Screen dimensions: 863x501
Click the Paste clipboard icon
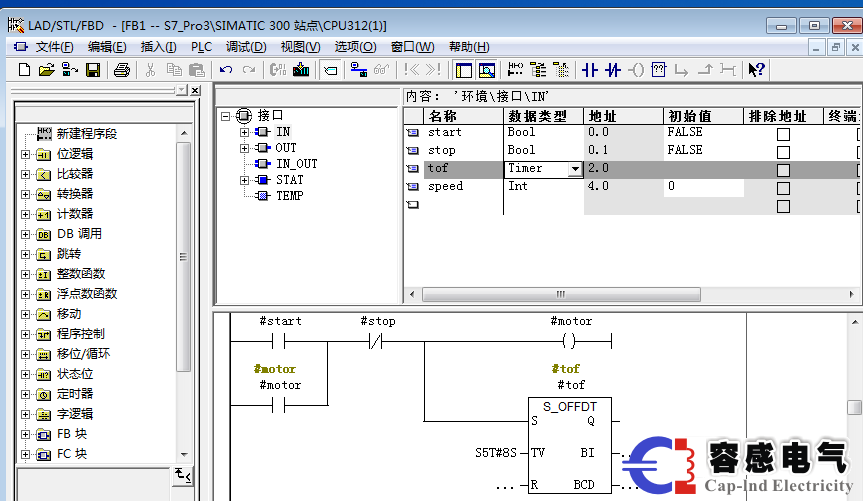click(x=196, y=70)
